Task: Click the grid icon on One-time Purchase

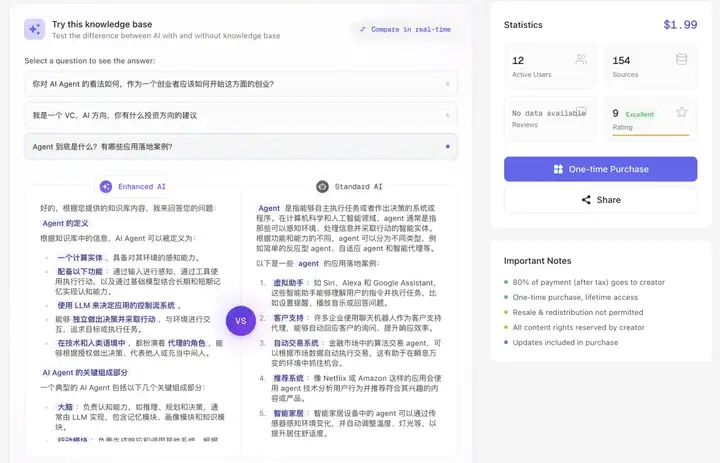Action: (x=558, y=169)
